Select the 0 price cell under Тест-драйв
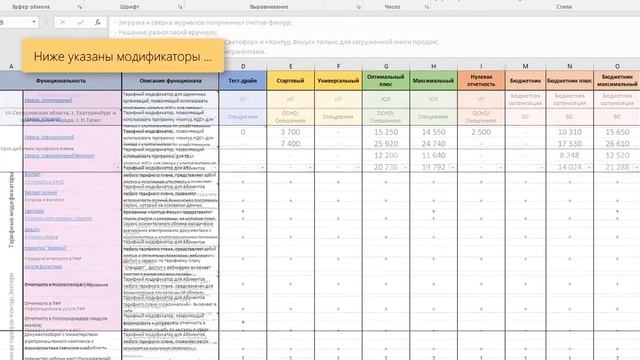 243,132
